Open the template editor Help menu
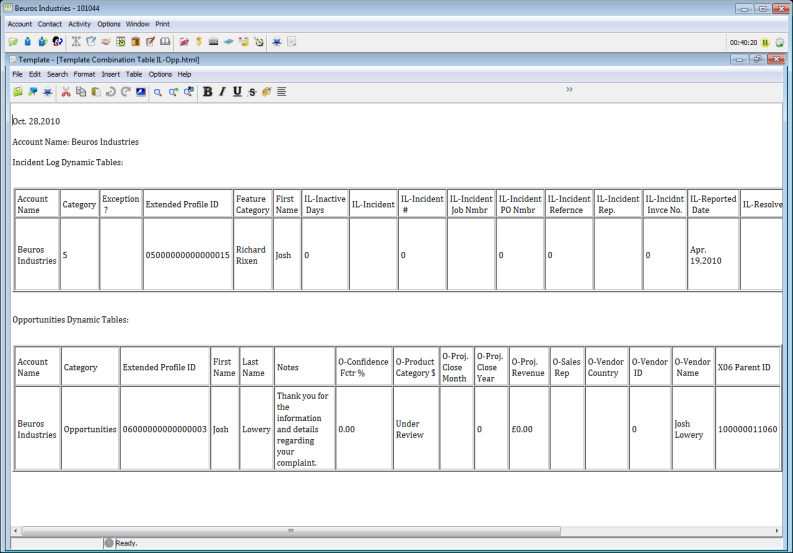Viewport: 793px width, 553px height. coord(184,74)
